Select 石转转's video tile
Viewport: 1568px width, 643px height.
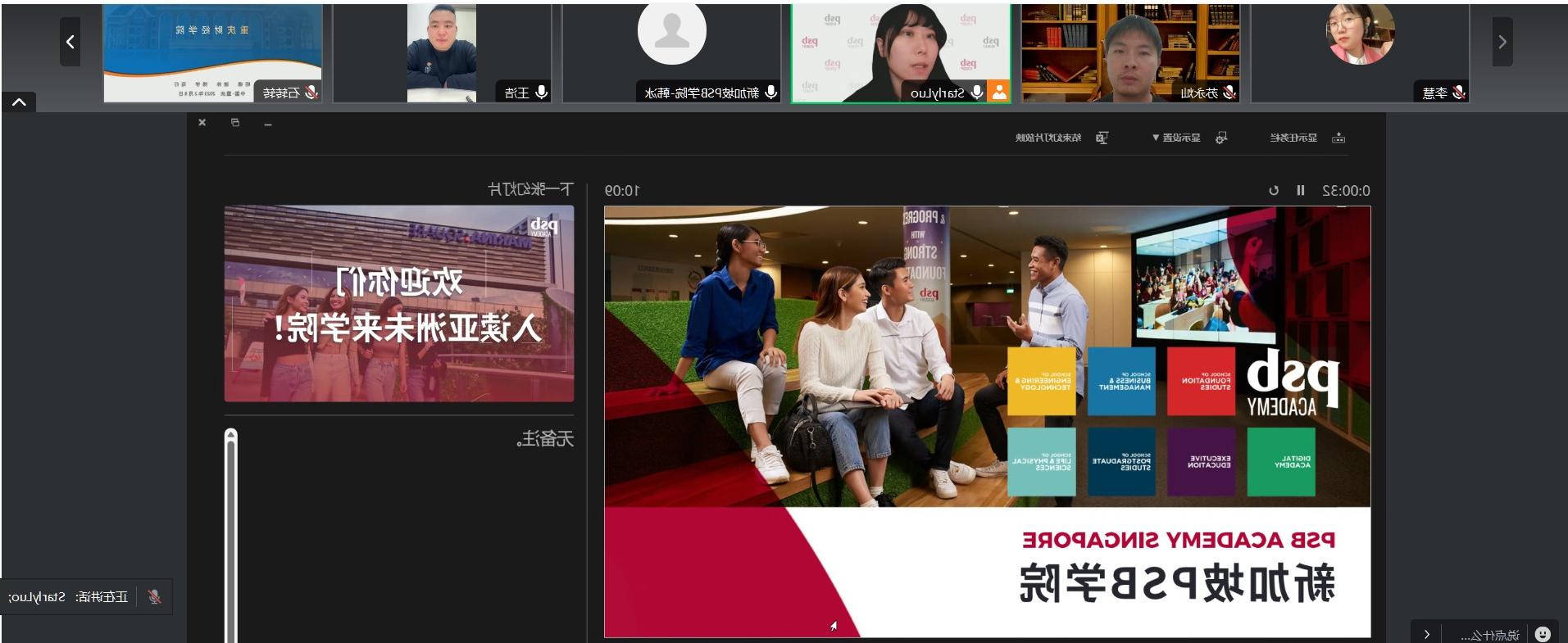click(x=212, y=53)
